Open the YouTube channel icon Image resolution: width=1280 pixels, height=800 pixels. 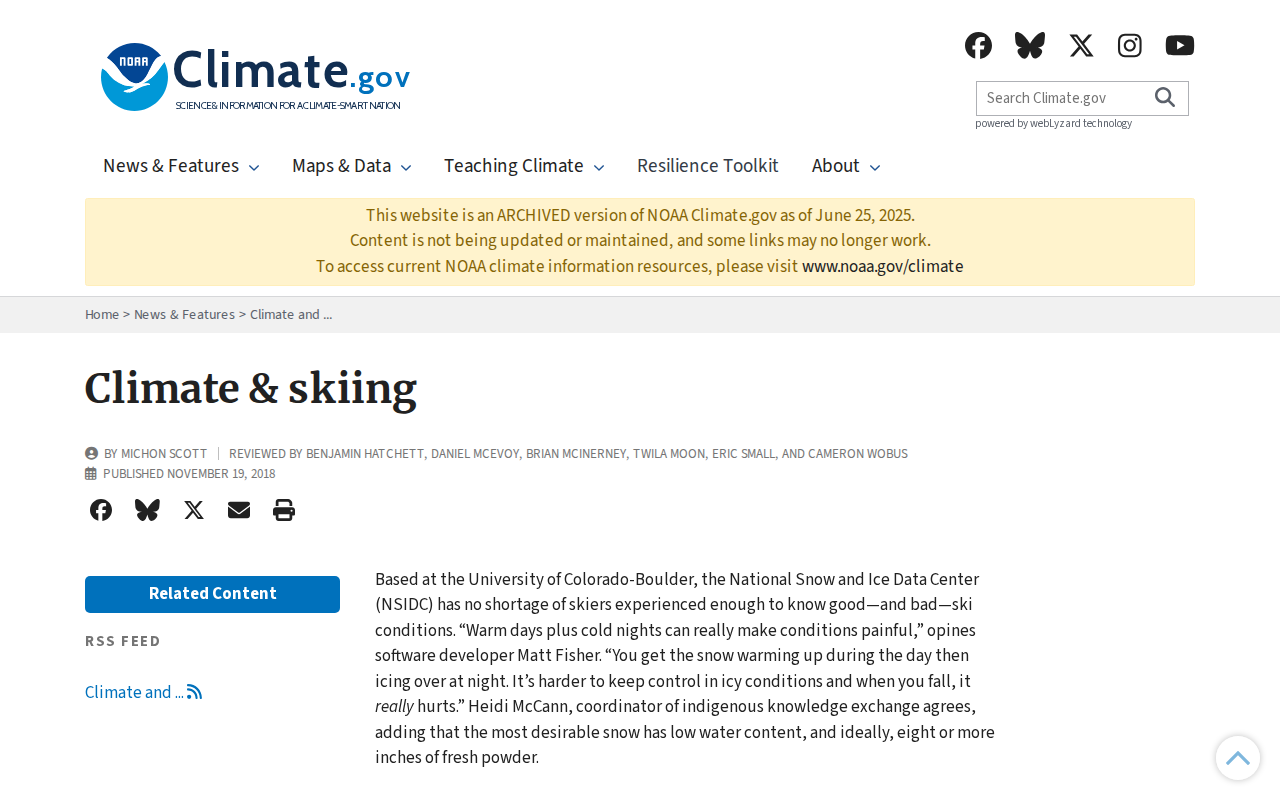click(x=1180, y=45)
